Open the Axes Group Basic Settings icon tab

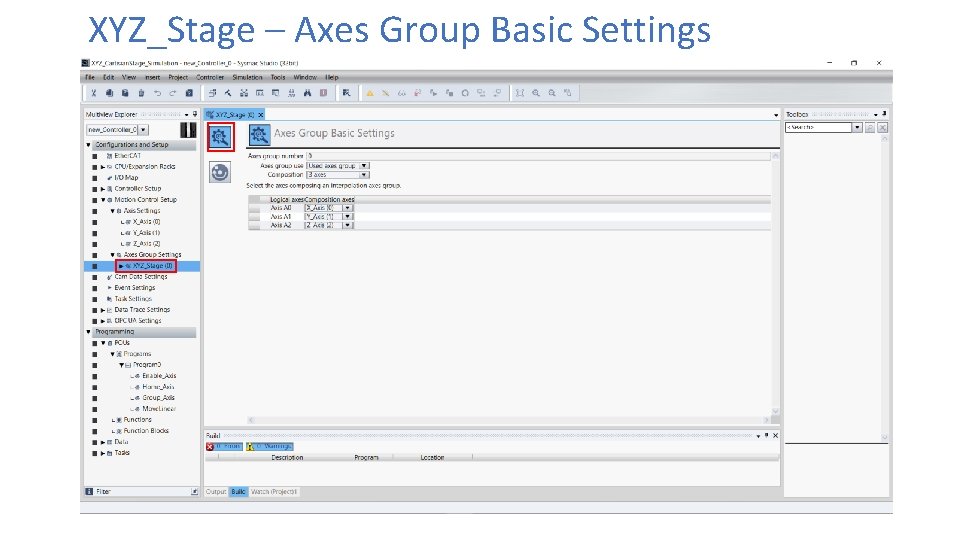[x=220, y=137]
